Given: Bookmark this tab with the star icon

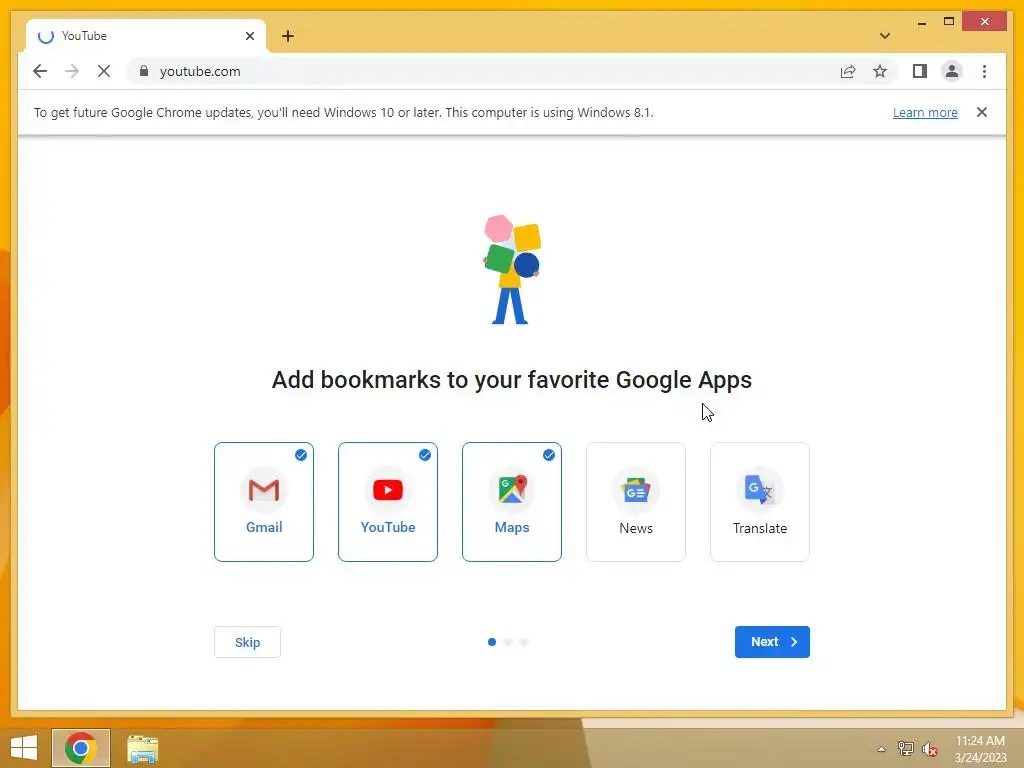Looking at the screenshot, I should coord(880,71).
